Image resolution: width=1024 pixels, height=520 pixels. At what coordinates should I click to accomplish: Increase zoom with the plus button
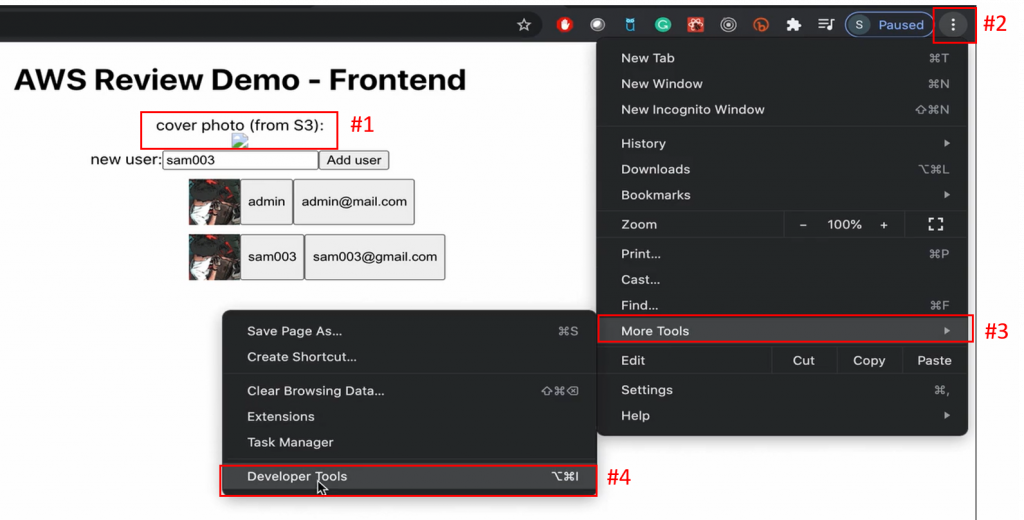(x=884, y=225)
